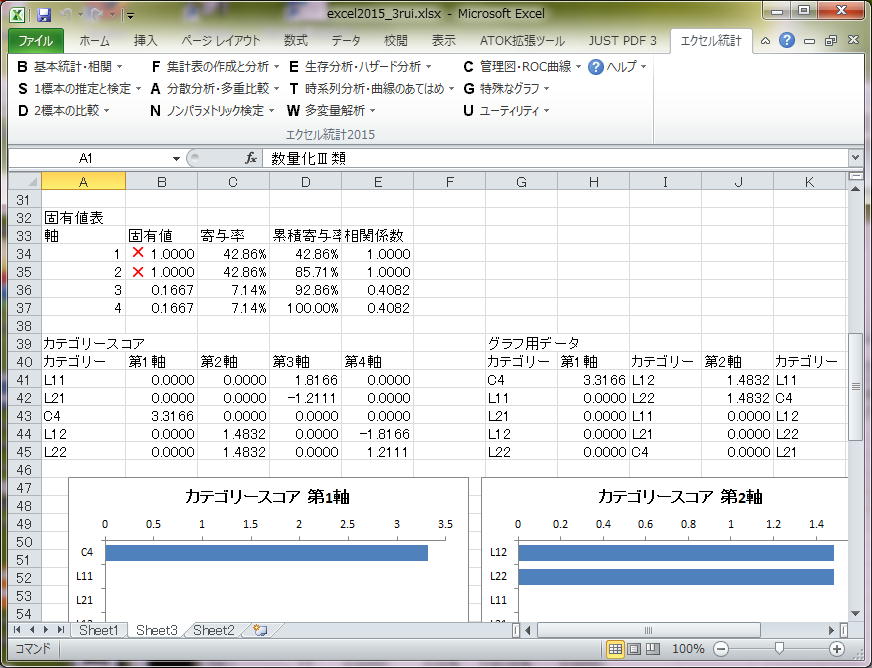The image size is (872, 668).
Task: Click the zoom out minus button
Action: click(x=721, y=649)
